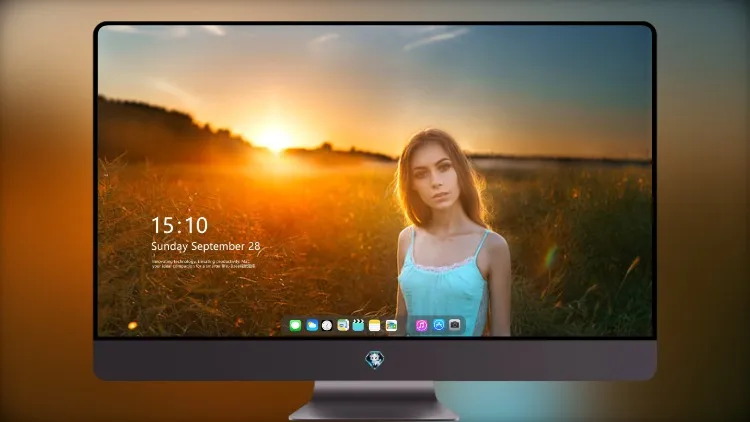Launch the clapperboard video app in dock

coord(358,325)
